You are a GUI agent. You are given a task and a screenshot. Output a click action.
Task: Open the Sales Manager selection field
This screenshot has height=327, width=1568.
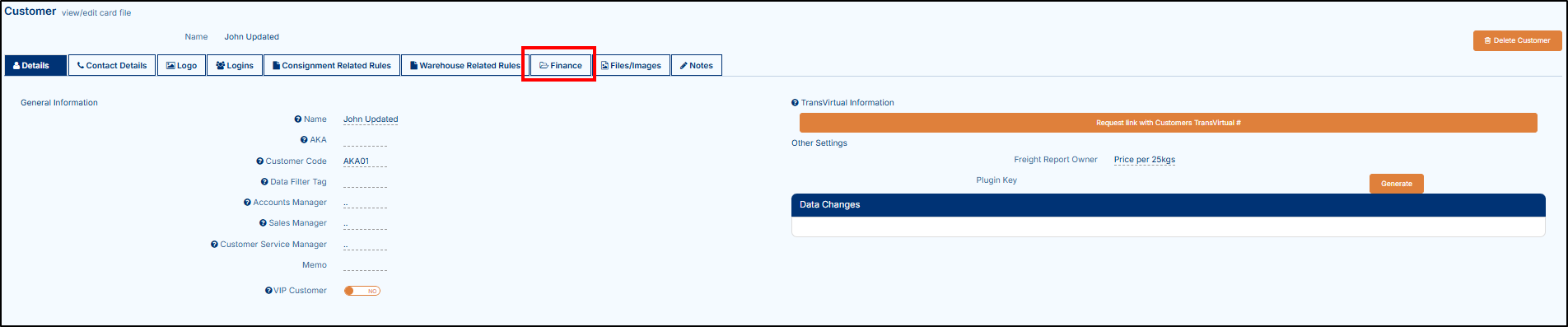(365, 223)
